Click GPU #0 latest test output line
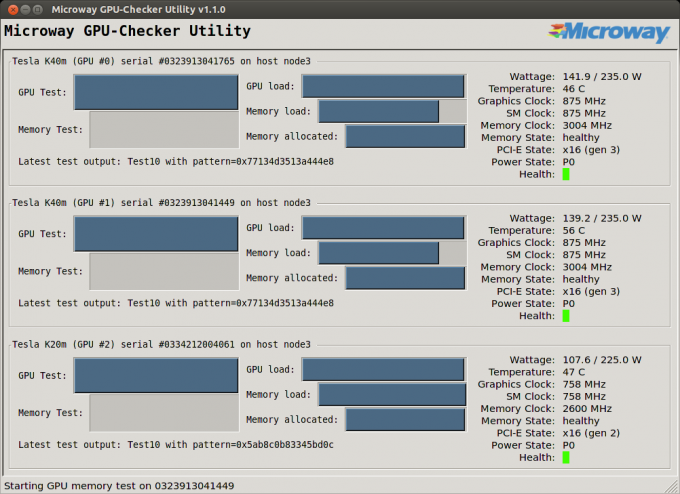The width and height of the screenshot is (680, 494). (176, 162)
